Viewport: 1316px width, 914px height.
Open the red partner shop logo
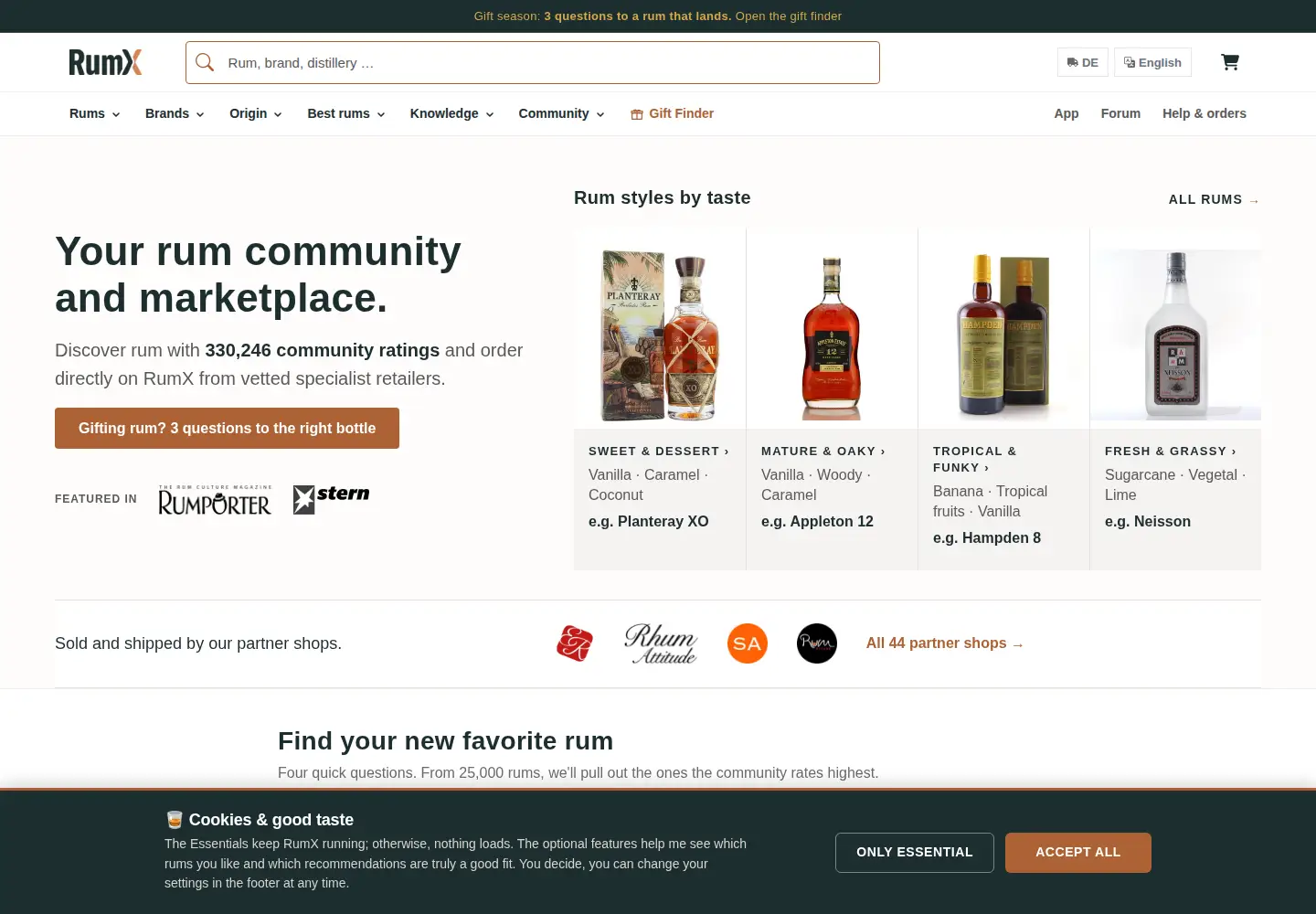tap(575, 643)
